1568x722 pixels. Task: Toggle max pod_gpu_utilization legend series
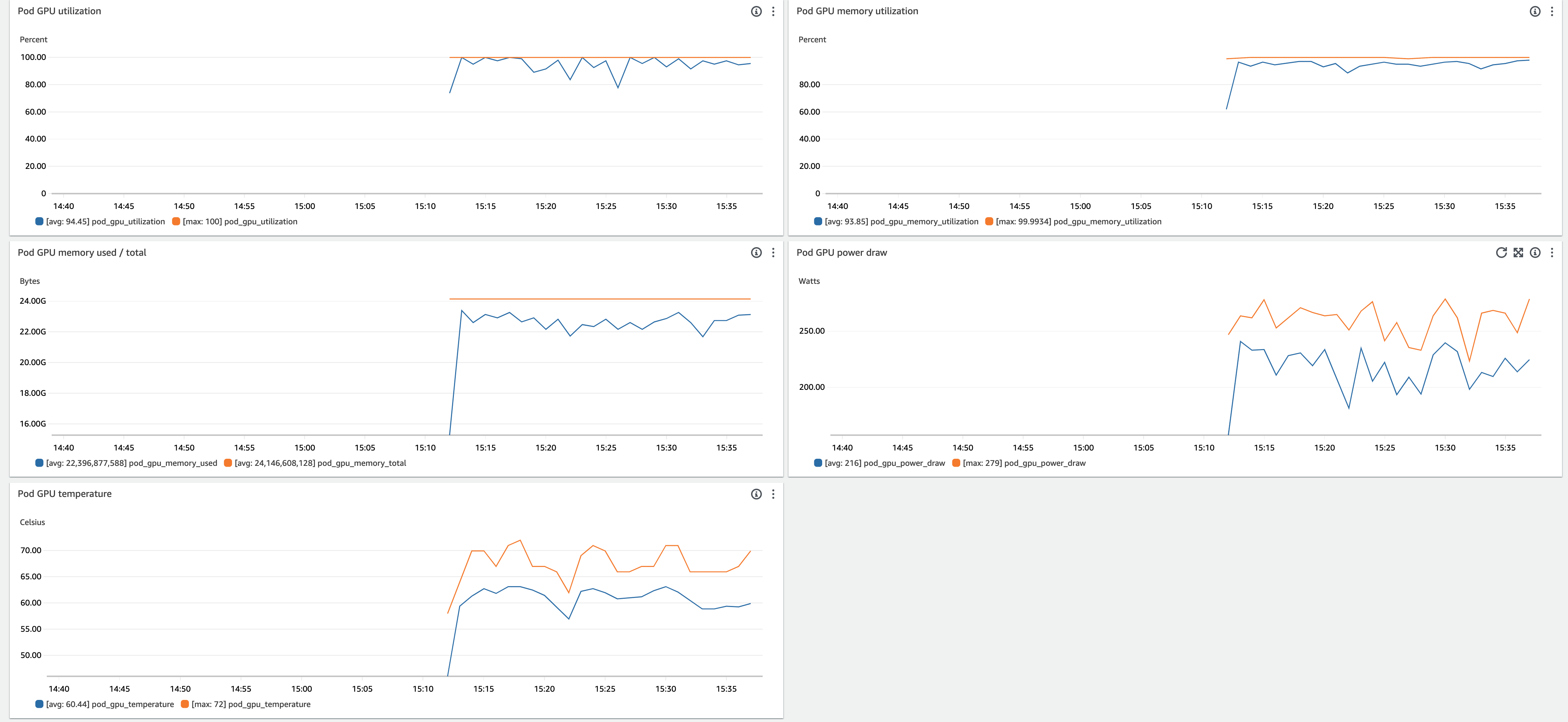click(240, 222)
